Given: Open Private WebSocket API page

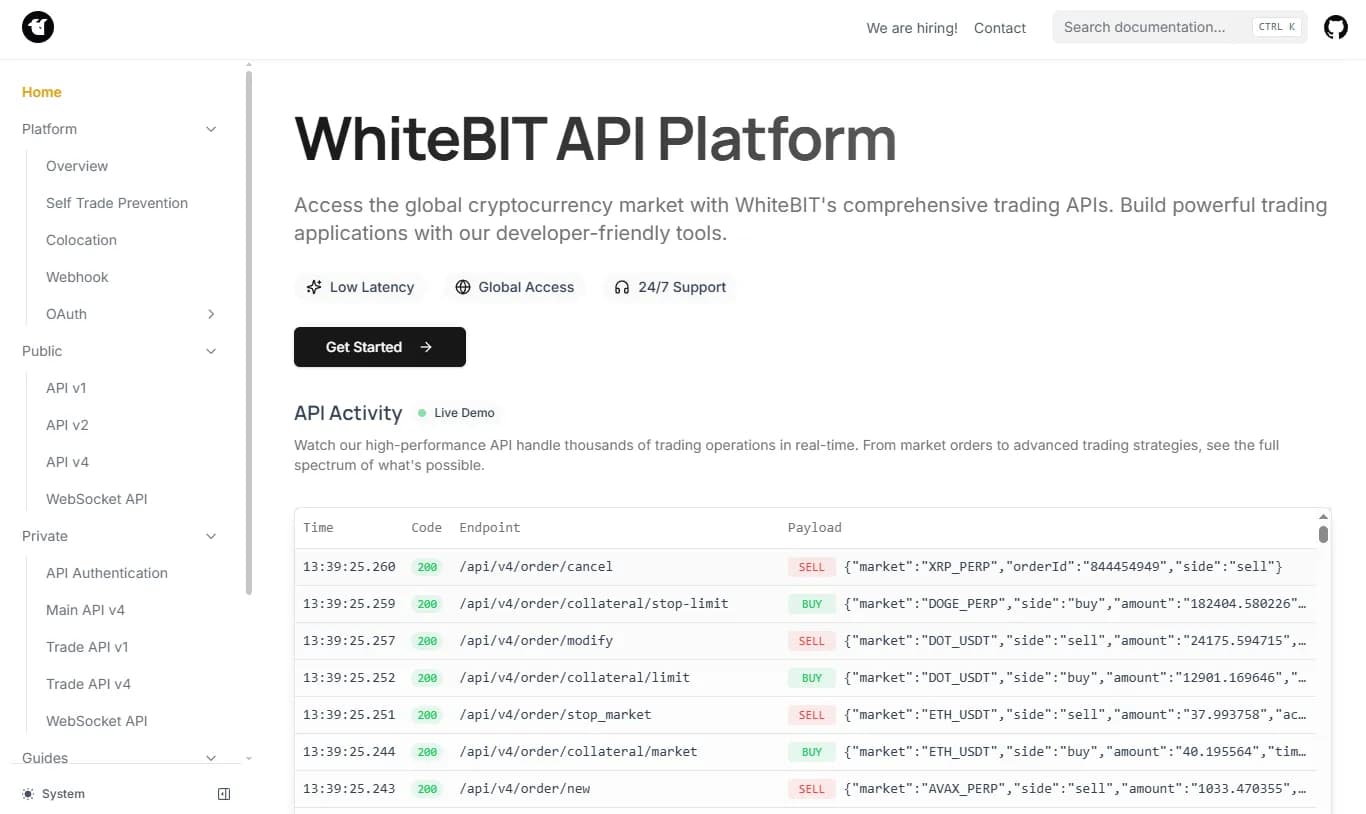Looking at the screenshot, I should 97,721.
